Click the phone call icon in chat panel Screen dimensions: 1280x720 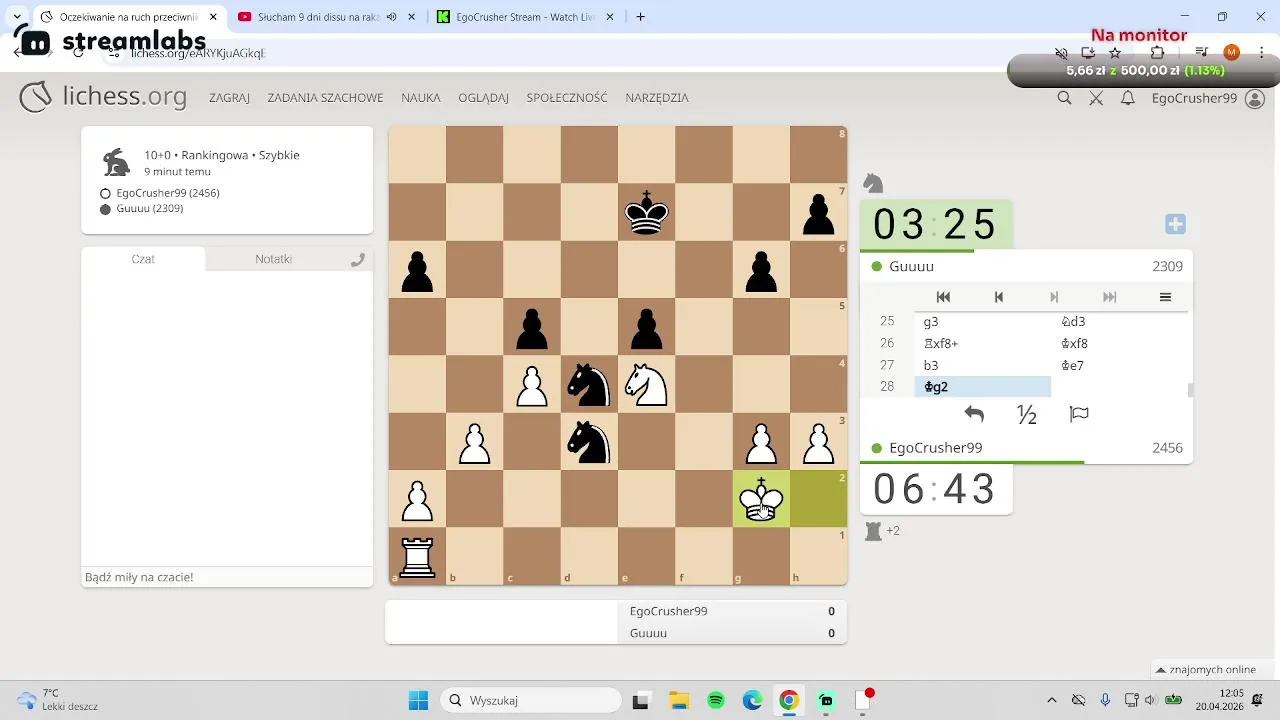[358, 259]
